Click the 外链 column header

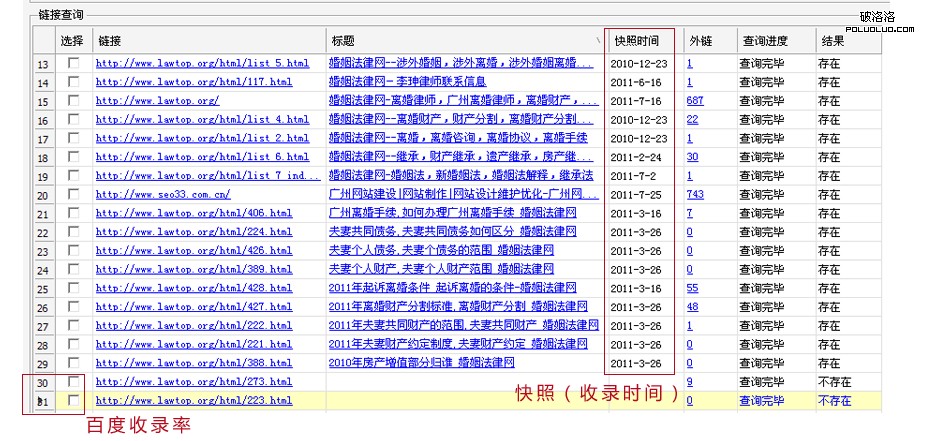700,42
